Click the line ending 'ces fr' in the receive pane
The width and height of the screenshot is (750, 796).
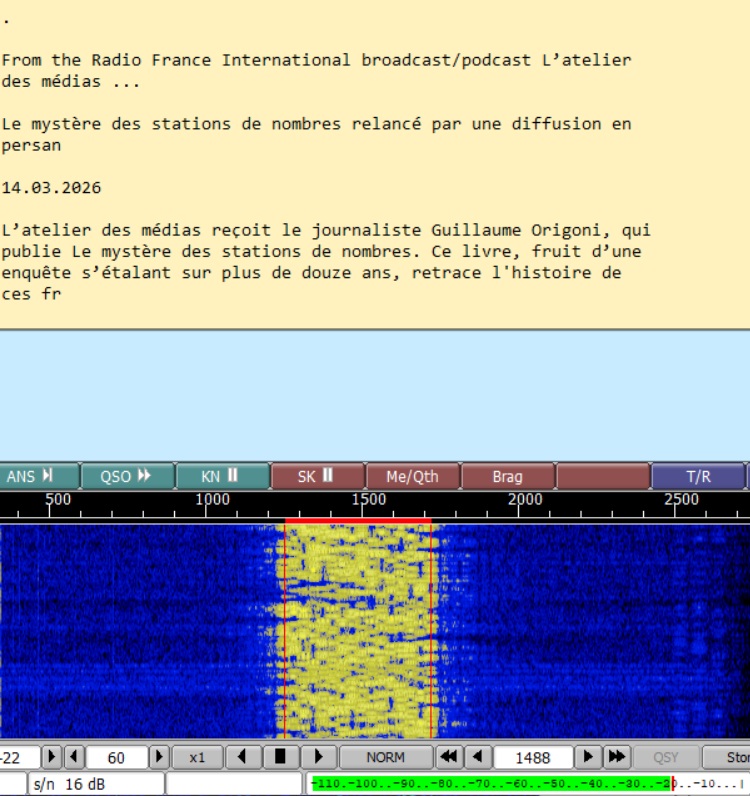(31, 294)
